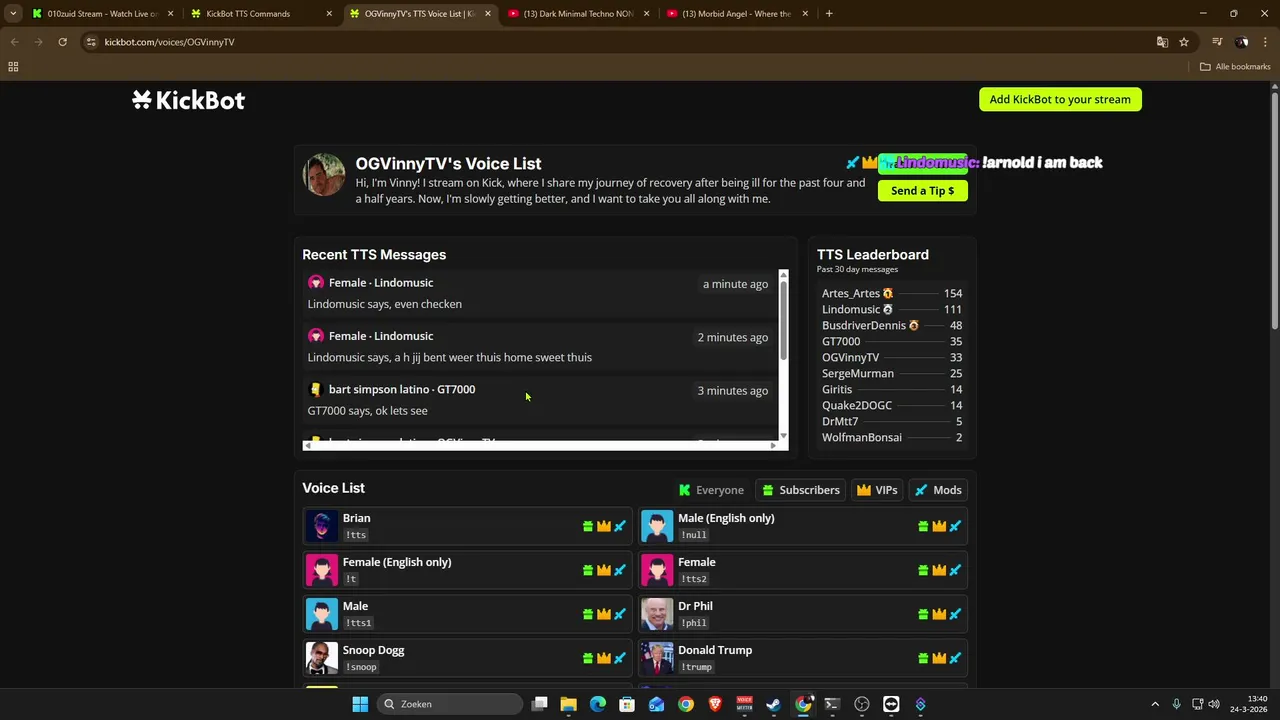
Task: Click the sword icon on Dr Phil row
Action: 955,614
